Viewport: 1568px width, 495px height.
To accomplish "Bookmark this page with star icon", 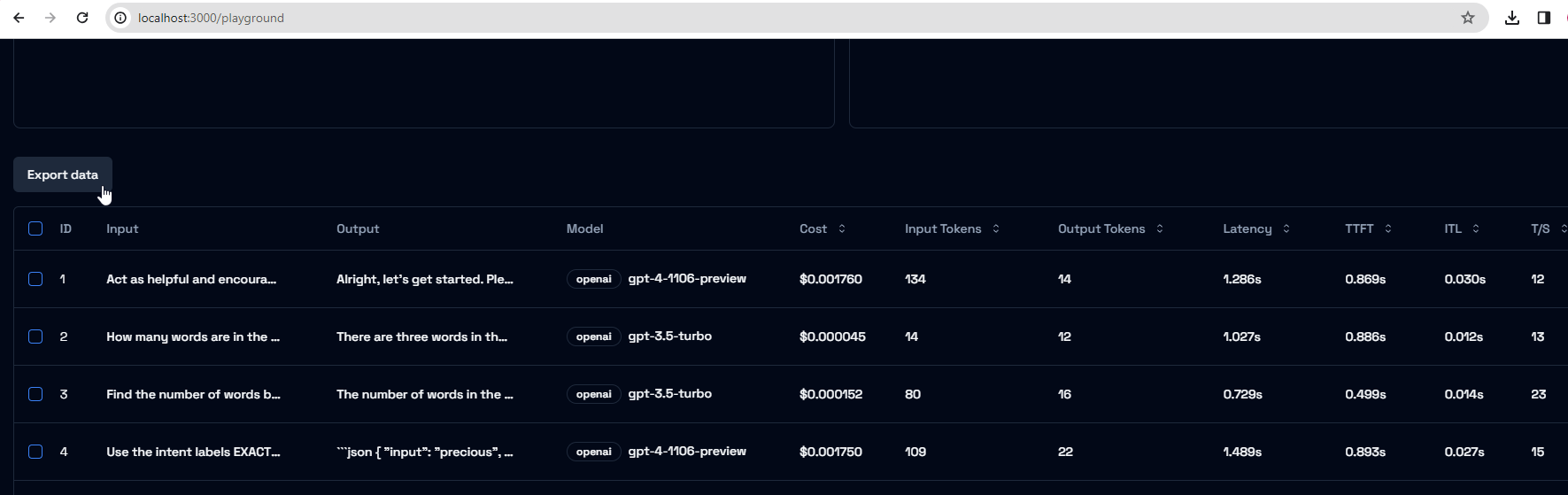I will (x=1467, y=18).
